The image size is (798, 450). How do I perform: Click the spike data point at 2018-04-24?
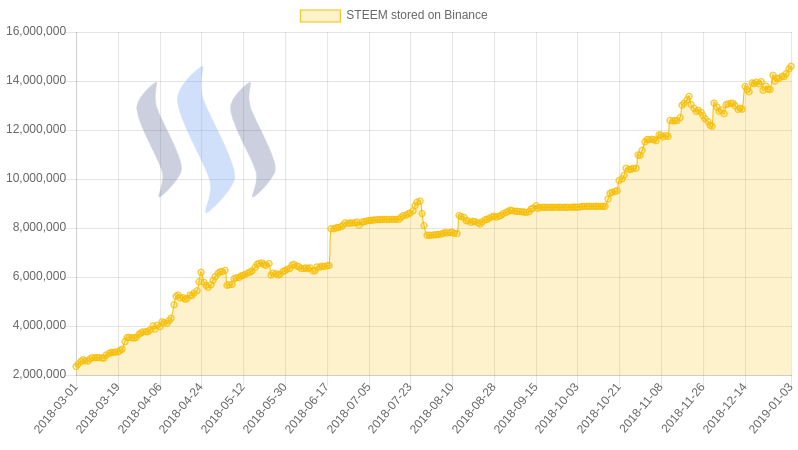tap(201, 273)
